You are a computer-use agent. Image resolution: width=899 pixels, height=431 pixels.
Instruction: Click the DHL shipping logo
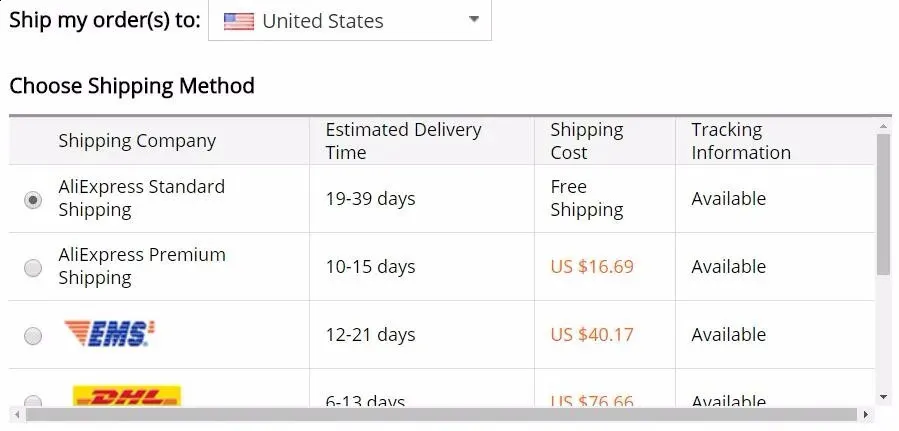point(126,397)
